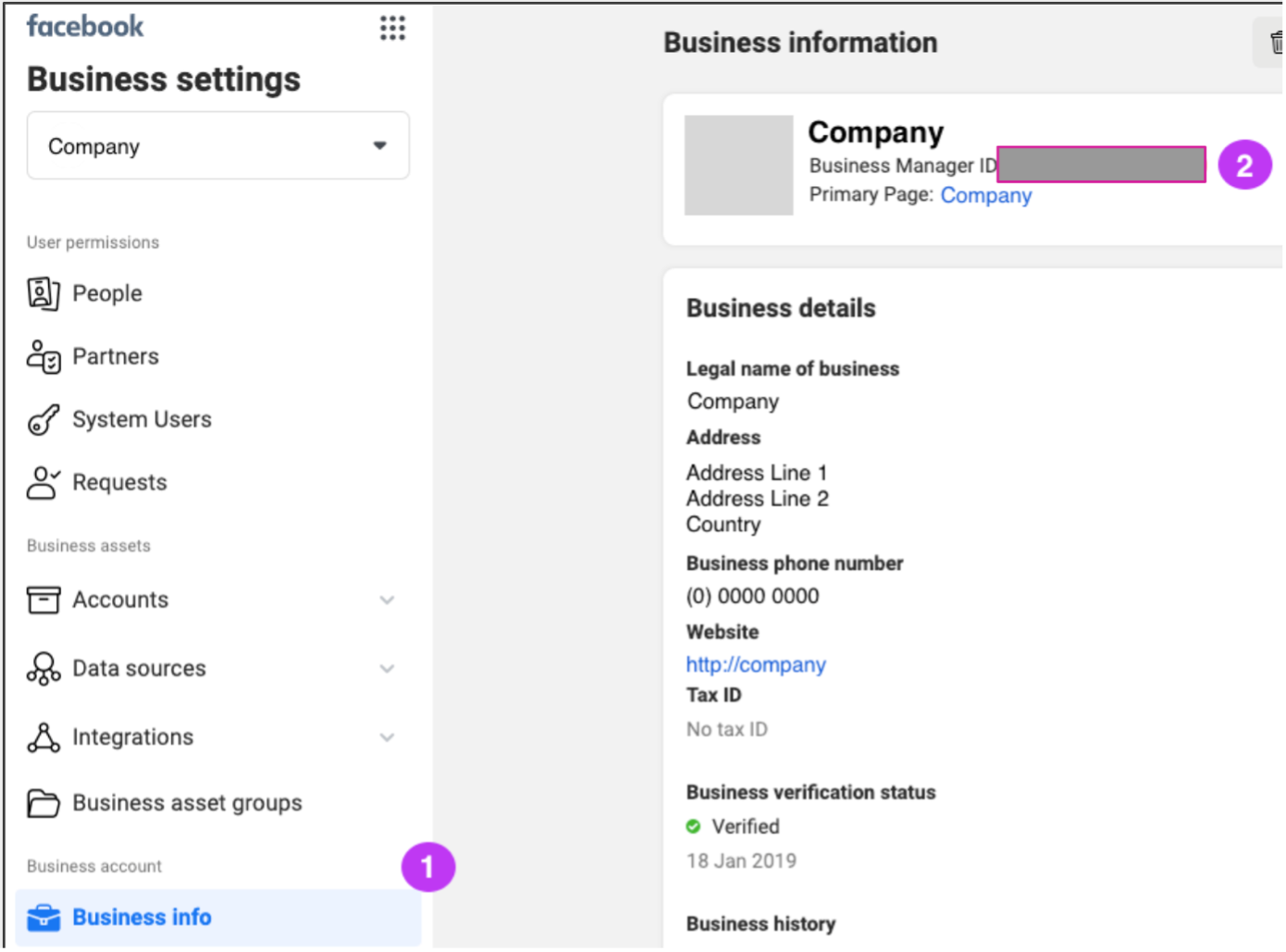Click the Business details heading
The height and width of the screenshot is (952, 1286).
tap(781, 308)
